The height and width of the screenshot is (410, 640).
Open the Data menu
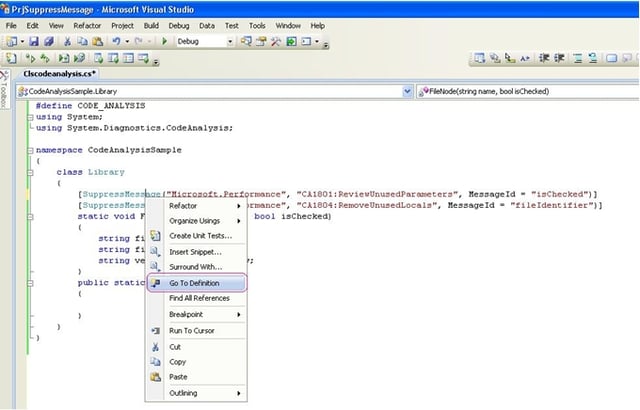207,26
